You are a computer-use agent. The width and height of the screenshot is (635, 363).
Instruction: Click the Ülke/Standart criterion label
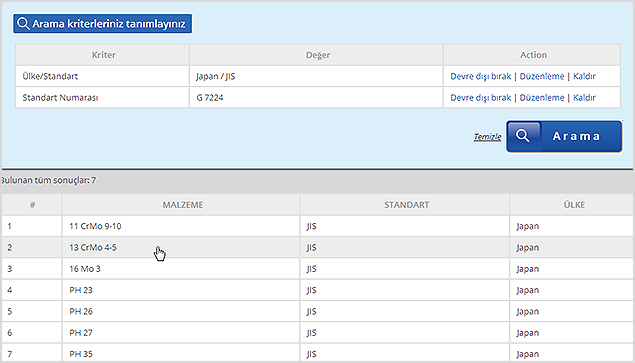(50, 76)
